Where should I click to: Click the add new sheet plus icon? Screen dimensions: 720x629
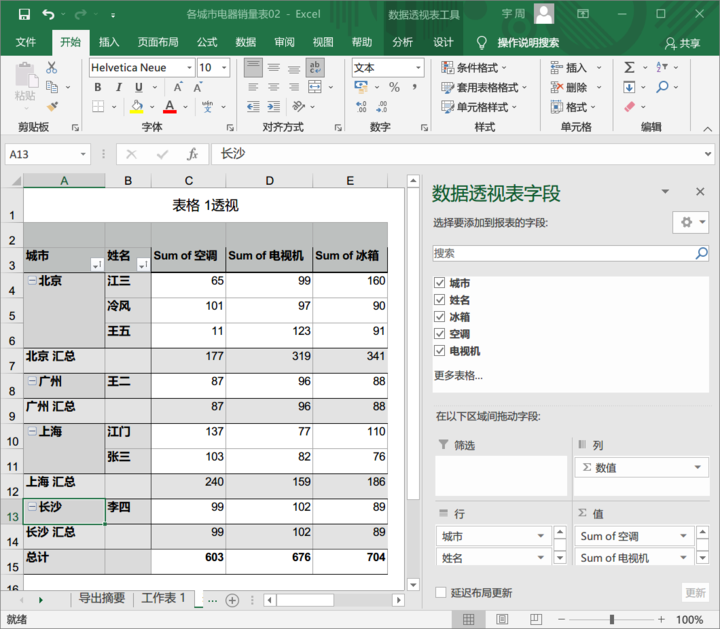coord(232,600)
